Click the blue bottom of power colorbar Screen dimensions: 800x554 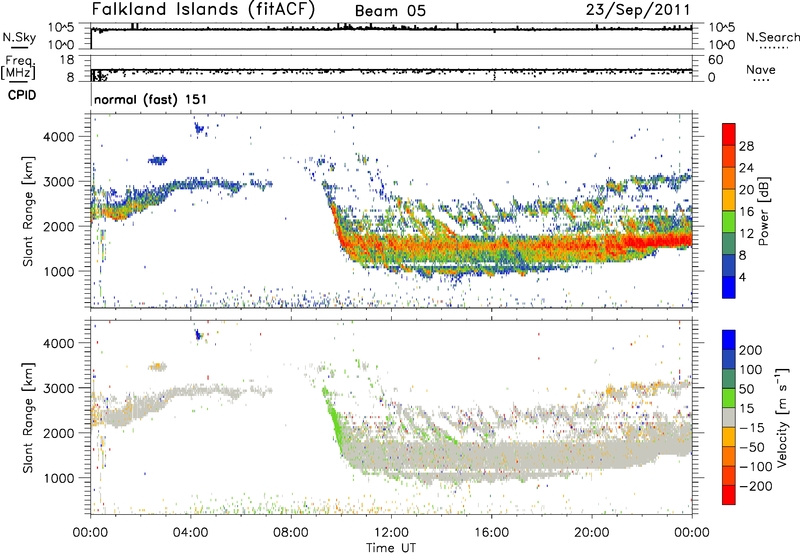coord(729,287)
